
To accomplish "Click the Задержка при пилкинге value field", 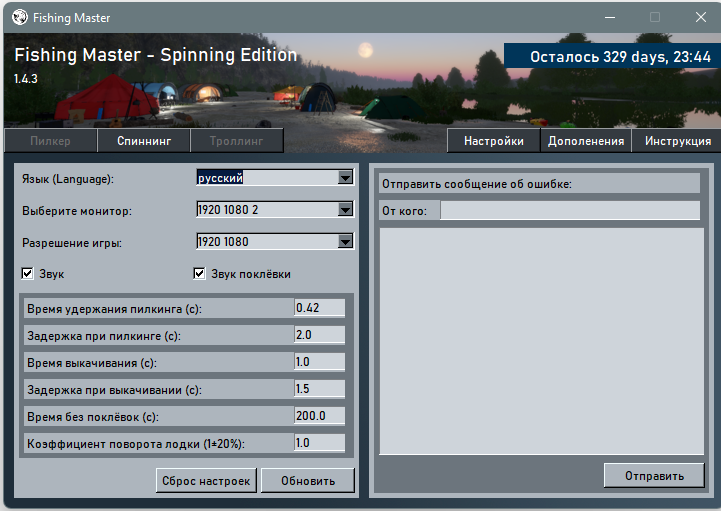I will coord(320,335).
